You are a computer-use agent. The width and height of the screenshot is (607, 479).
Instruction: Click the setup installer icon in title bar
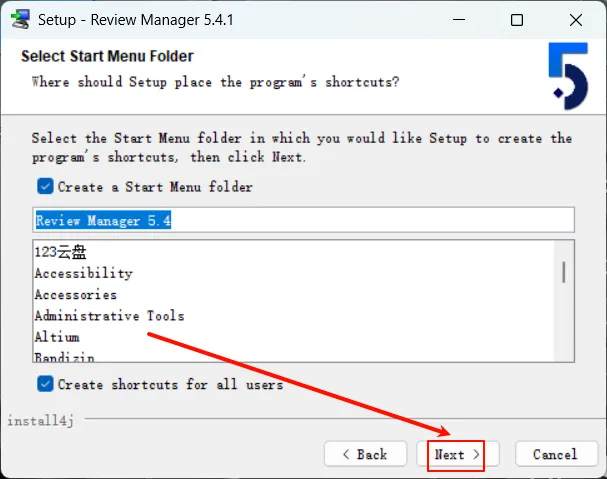20,19
